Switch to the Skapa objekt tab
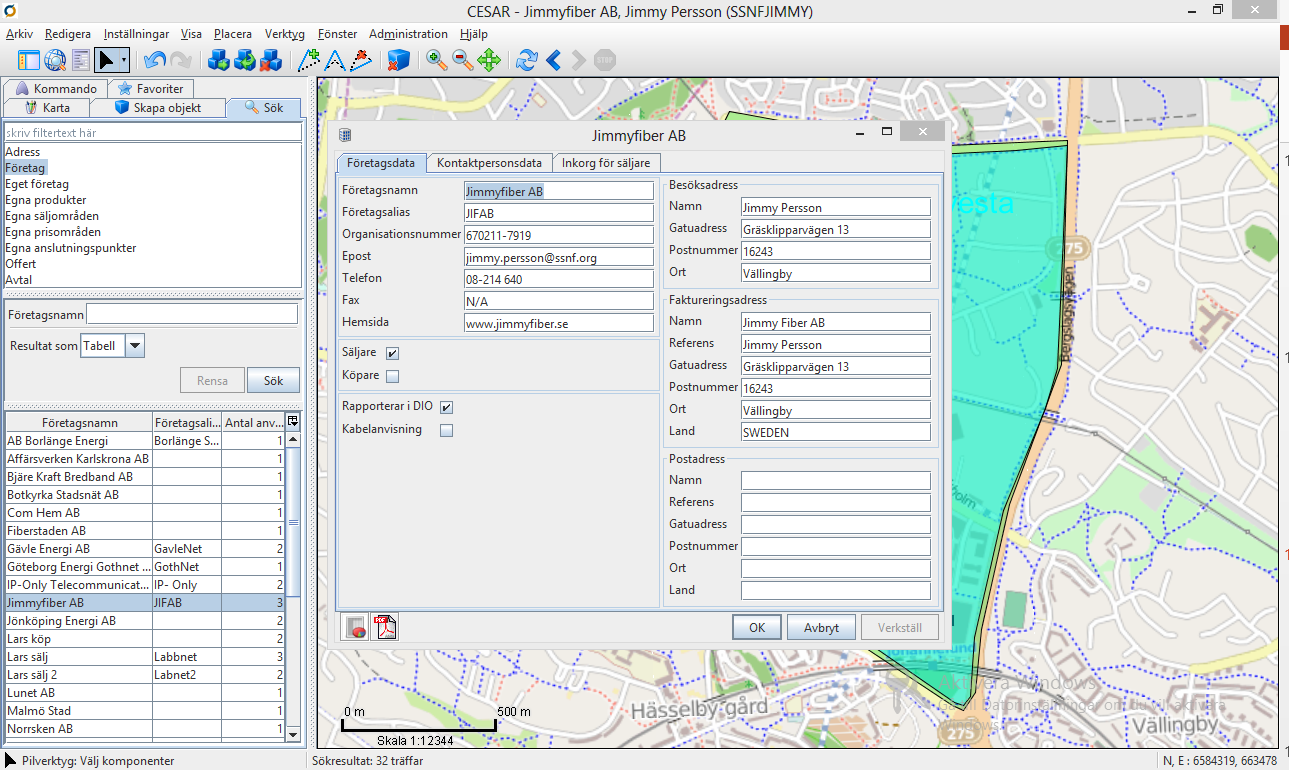 [x=158, y=107]
